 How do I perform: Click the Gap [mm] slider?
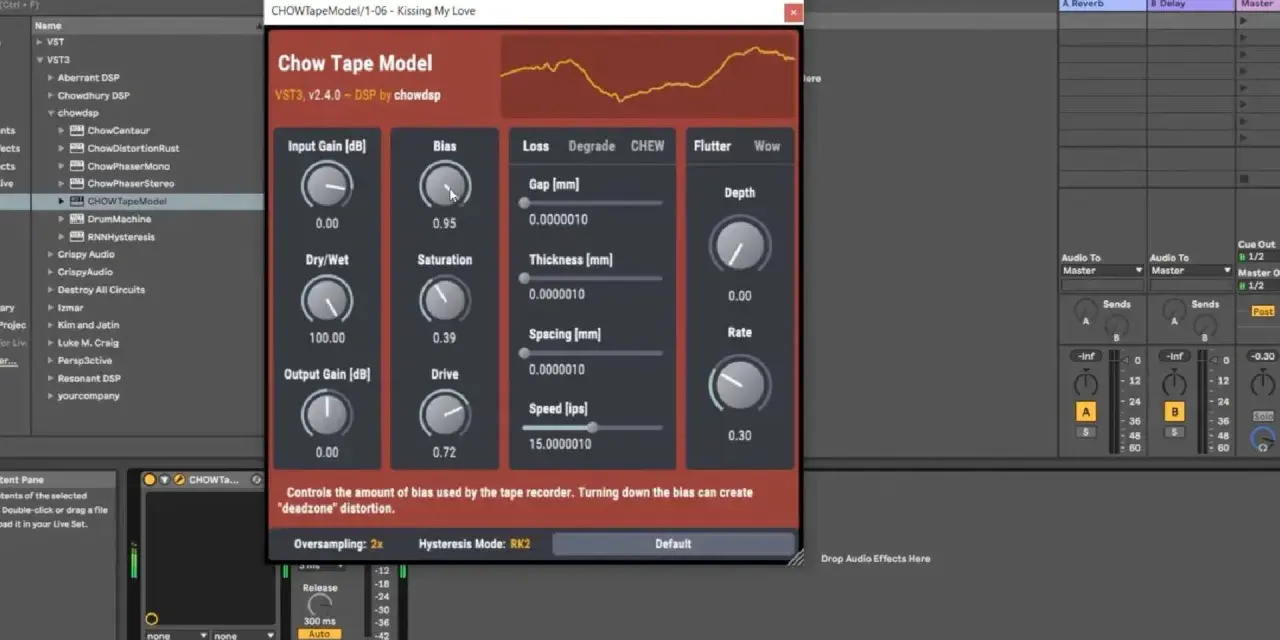point(592,203)
